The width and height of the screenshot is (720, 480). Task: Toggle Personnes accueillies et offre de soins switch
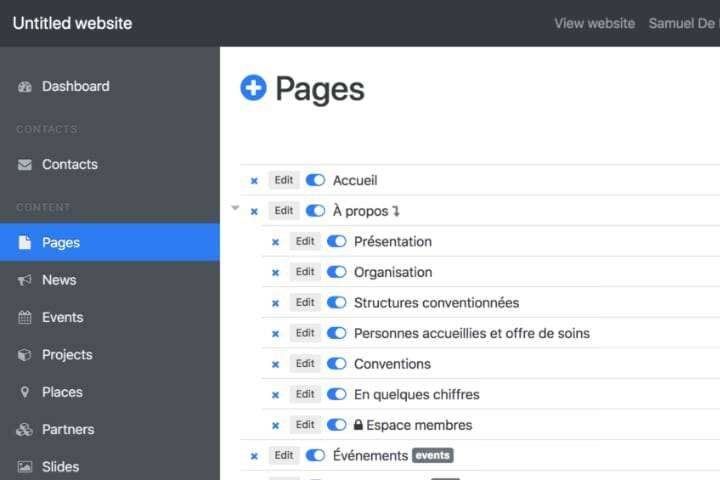(337, 333)
